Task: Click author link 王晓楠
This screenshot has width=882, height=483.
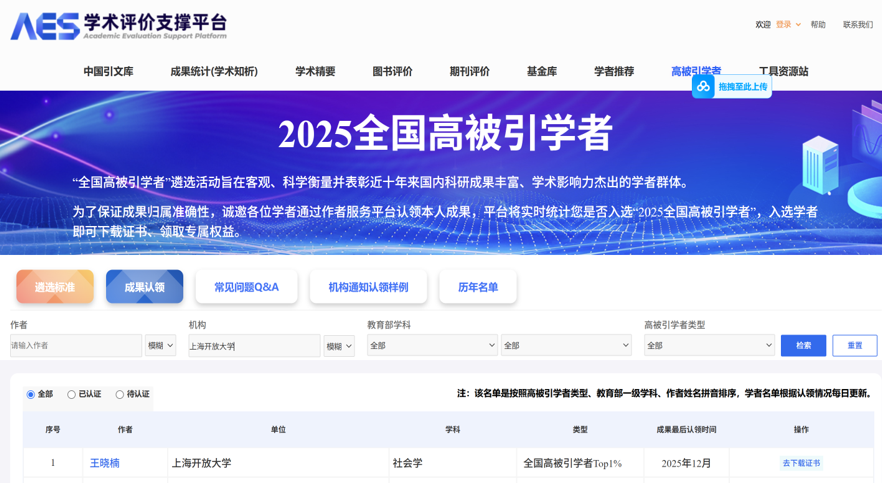Action: tap(105, 463)
